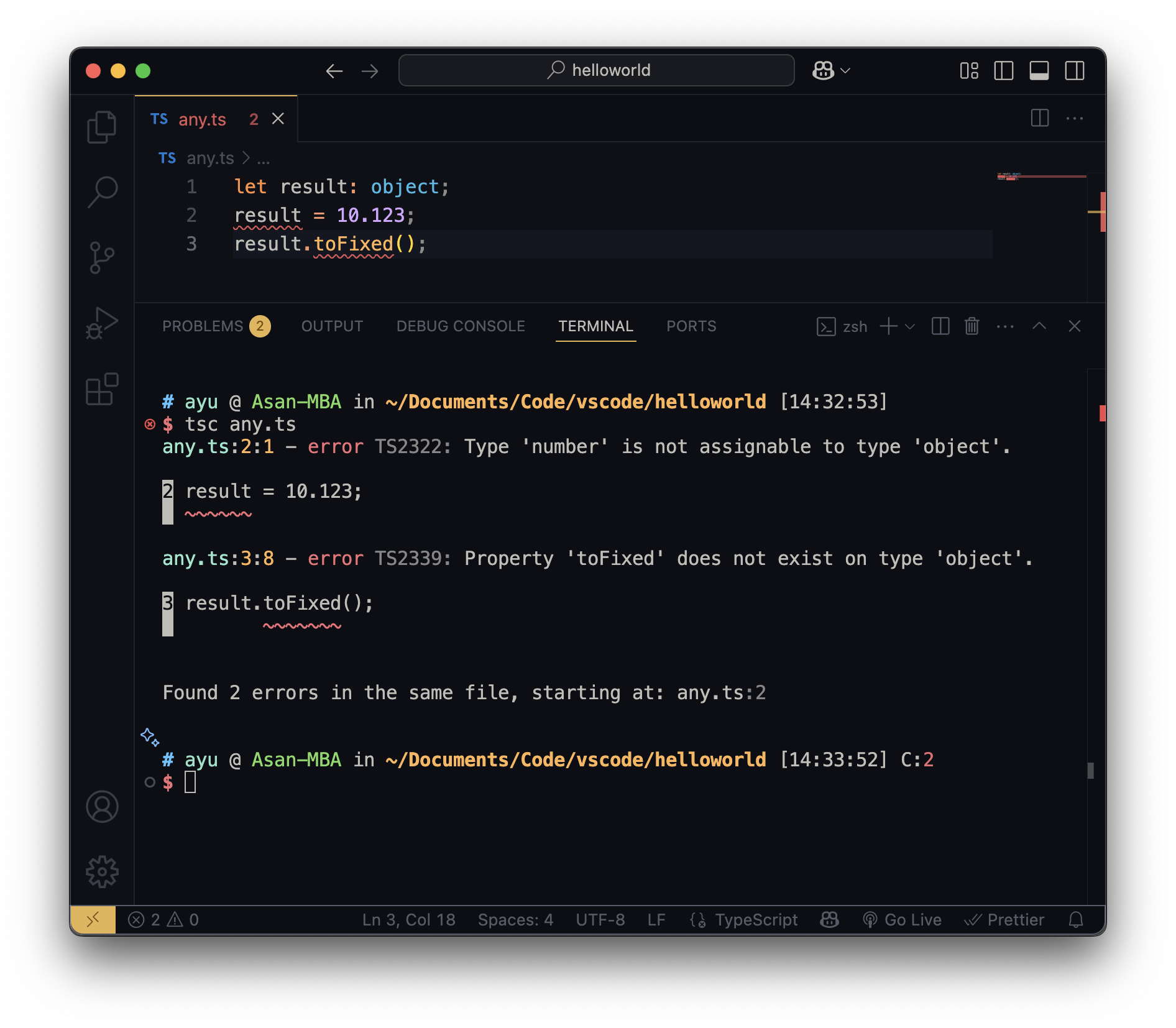This screenshot has width=1176, height=1028.
Task: Click the zsh terminal shell label
Action: 842,326
